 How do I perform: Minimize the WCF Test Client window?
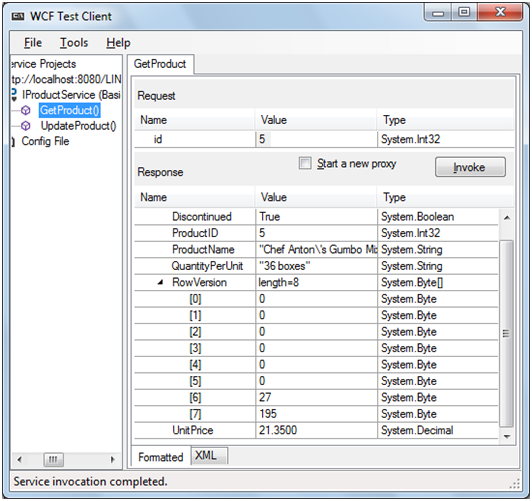tap(438, 13)
